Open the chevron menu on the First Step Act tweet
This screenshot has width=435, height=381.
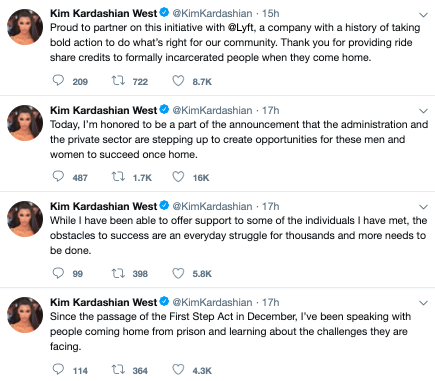point(423,303)
